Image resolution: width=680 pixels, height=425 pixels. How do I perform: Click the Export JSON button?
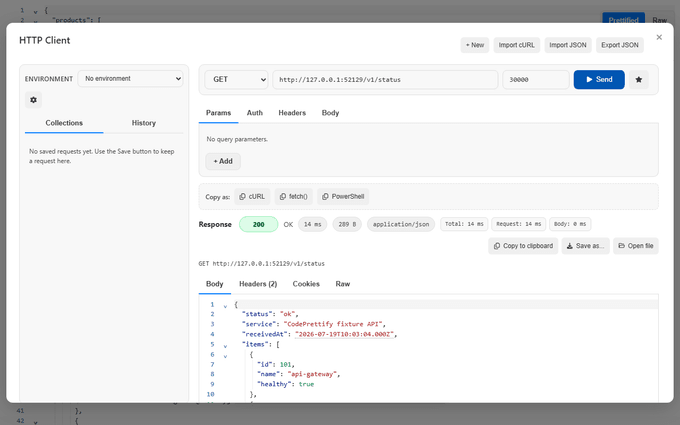[620, 45]
